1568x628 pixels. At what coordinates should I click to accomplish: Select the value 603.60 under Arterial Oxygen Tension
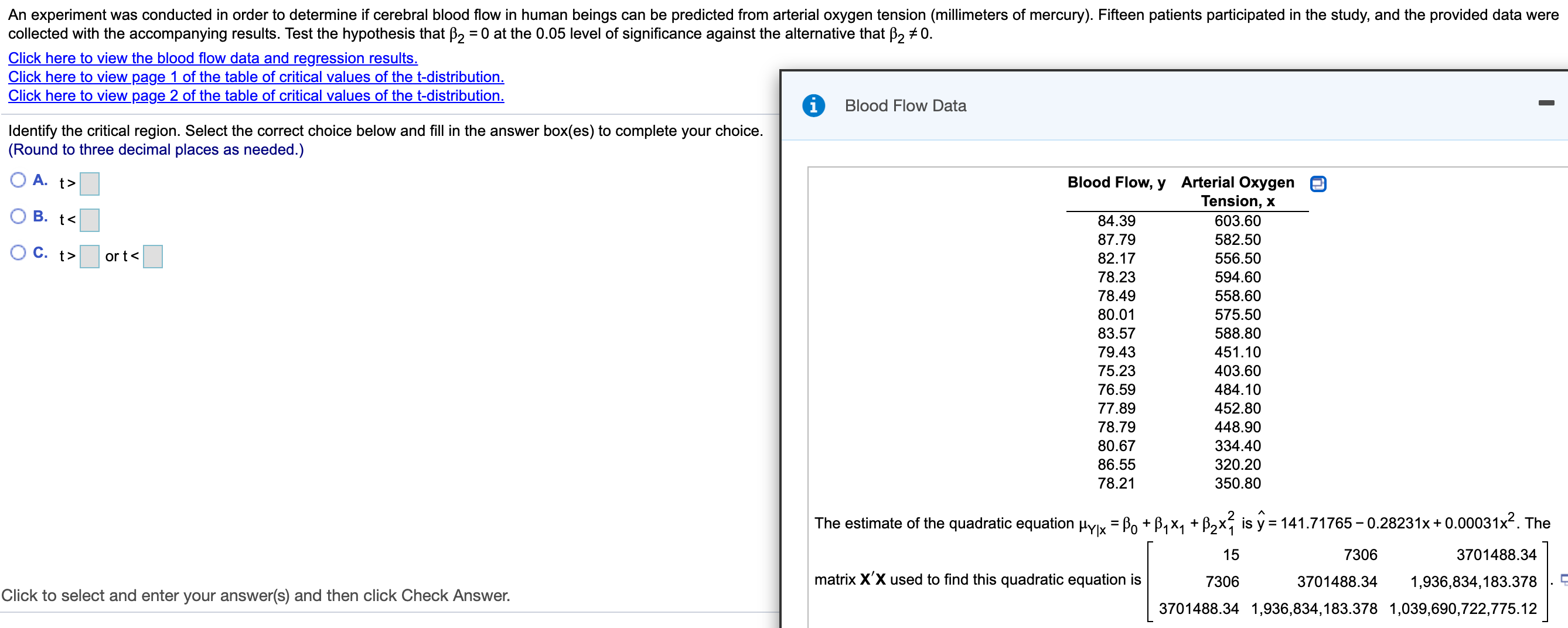pos(1238,221)
